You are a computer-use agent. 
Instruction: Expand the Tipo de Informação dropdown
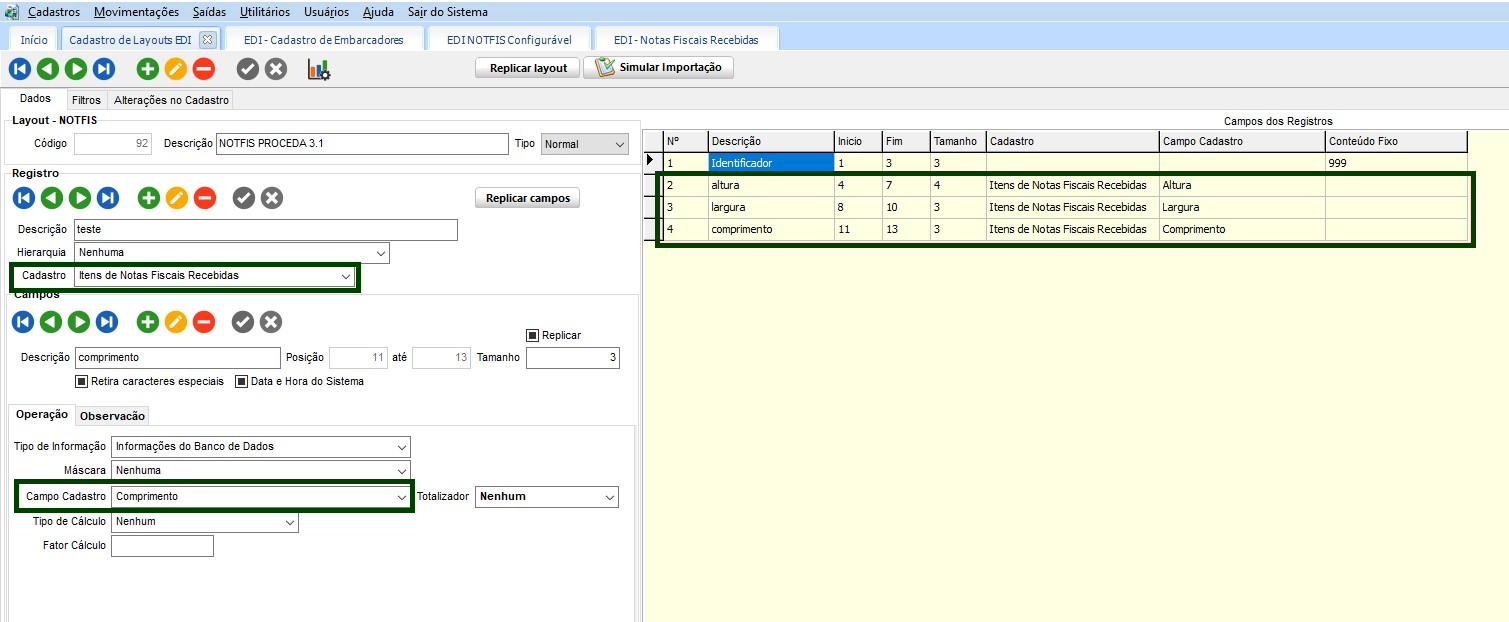point(401,446)
